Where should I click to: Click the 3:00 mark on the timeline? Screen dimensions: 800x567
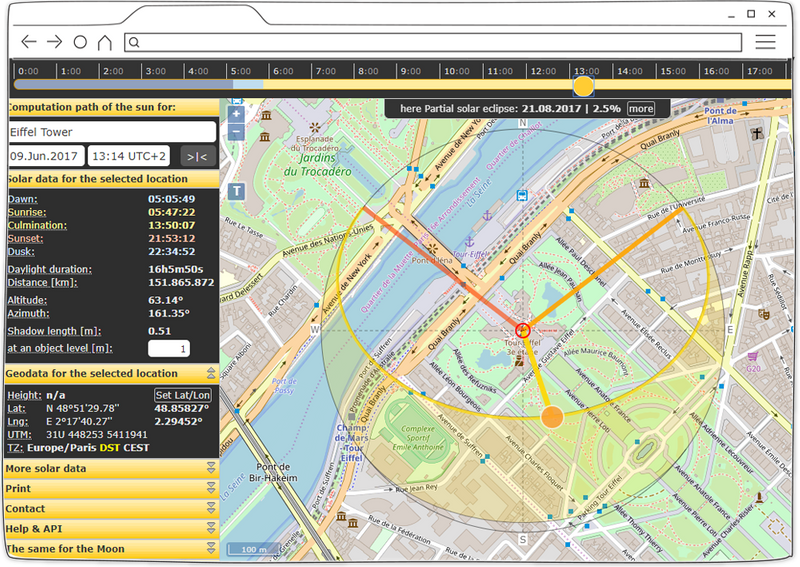point(156,71)
